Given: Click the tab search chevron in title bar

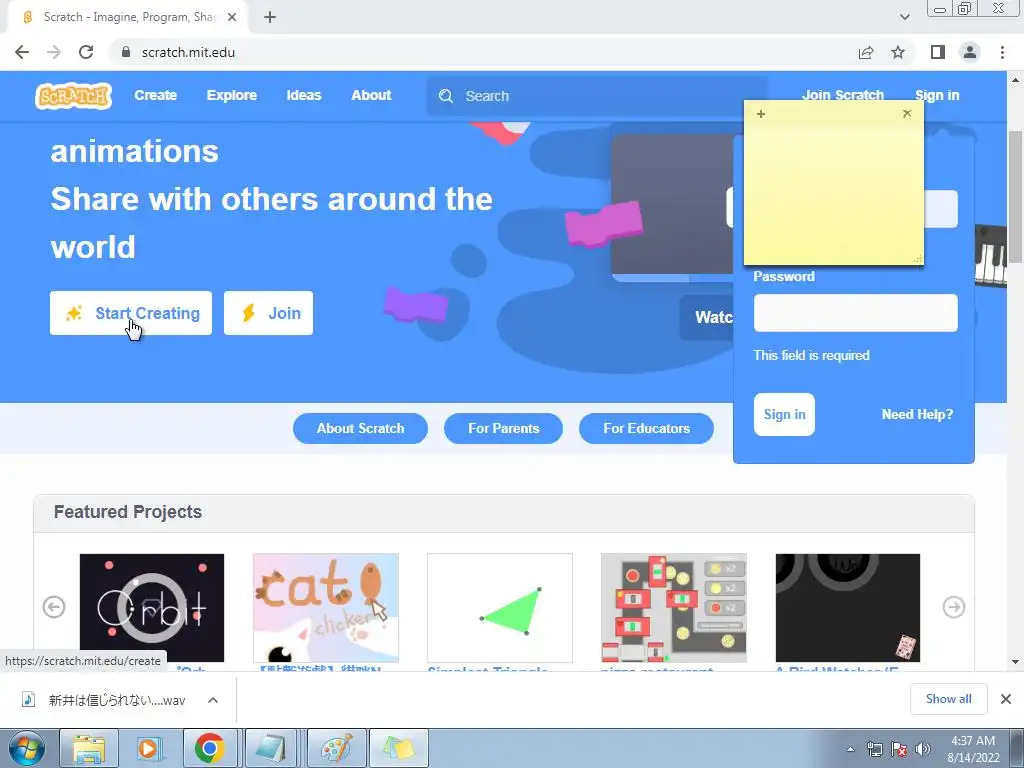Looking at the screenshot, I should tap(904, 17).
